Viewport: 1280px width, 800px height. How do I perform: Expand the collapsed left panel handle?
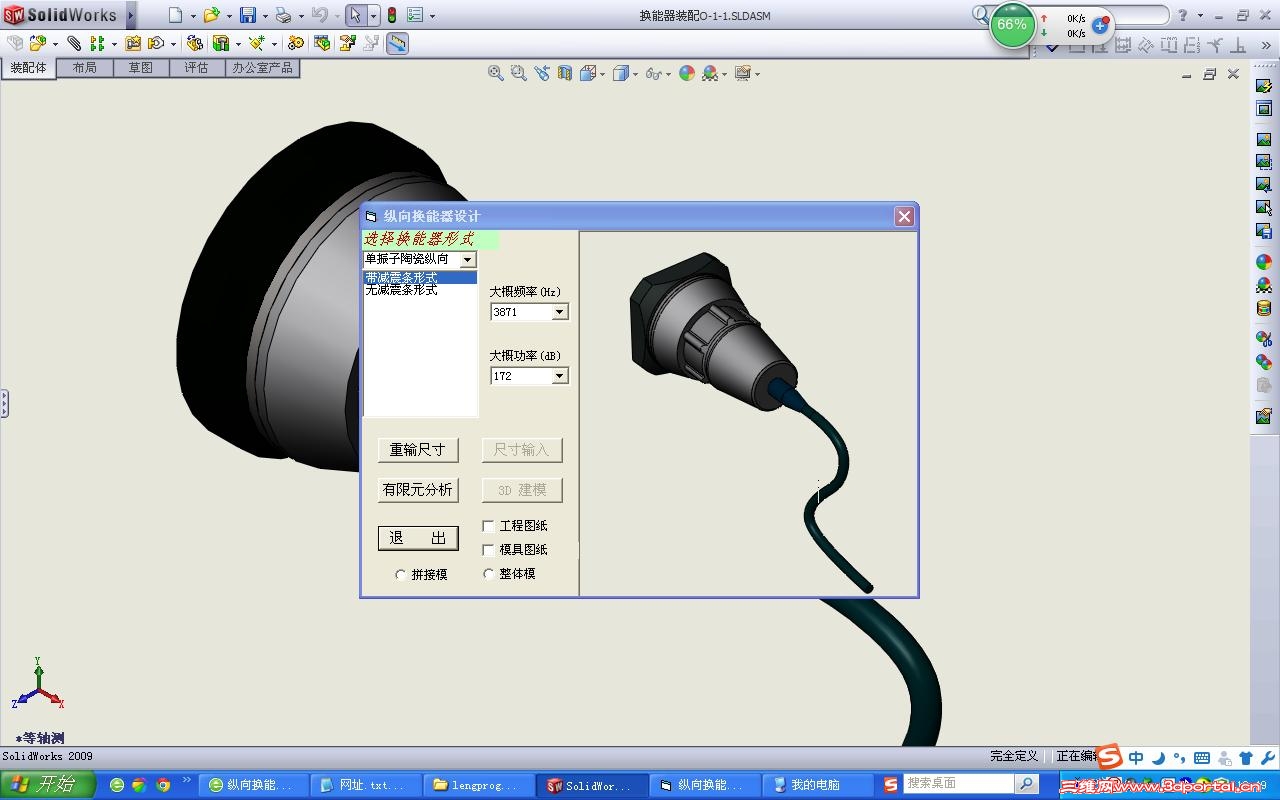pos(4,404)
